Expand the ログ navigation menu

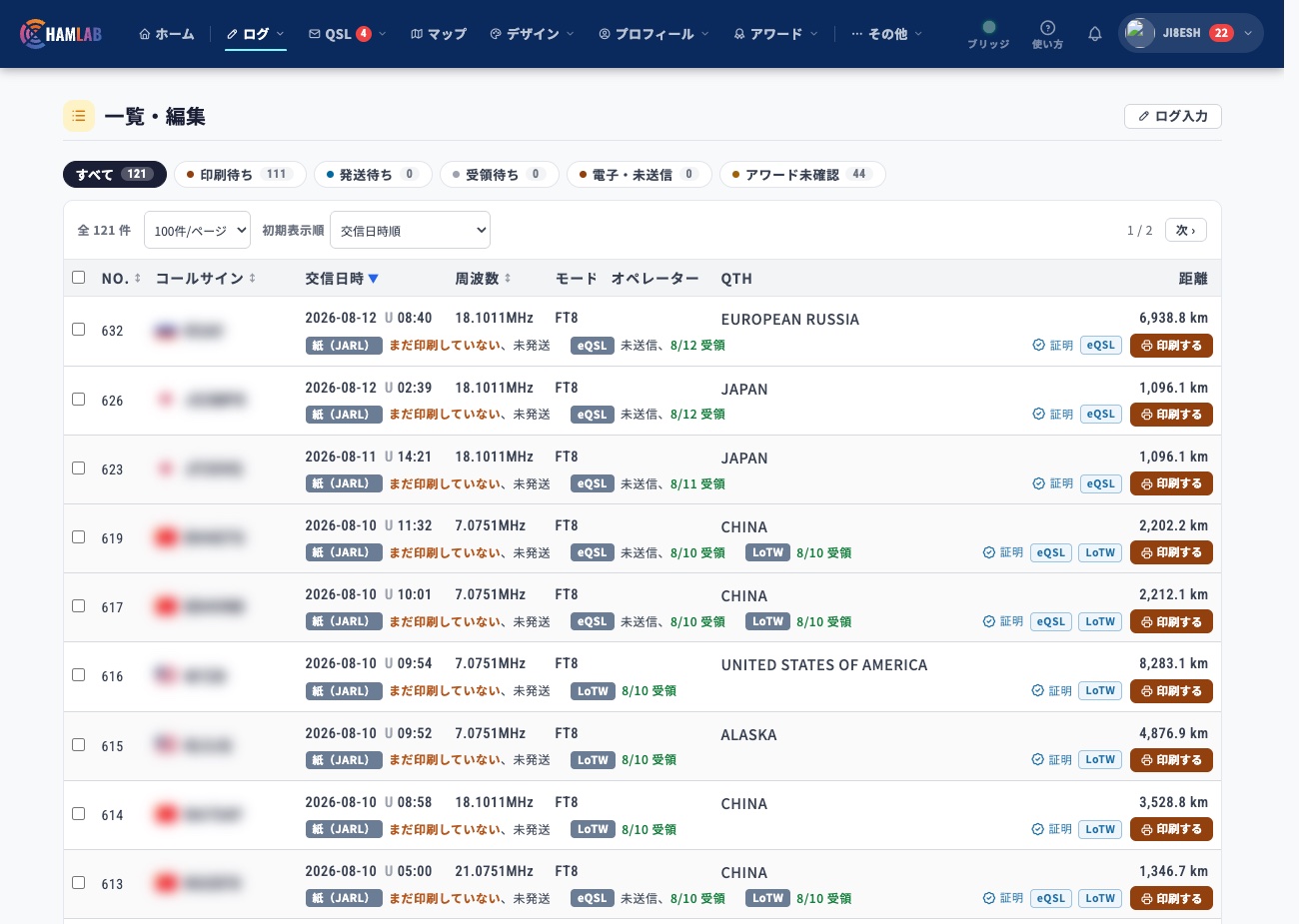(x=256, y=34)
